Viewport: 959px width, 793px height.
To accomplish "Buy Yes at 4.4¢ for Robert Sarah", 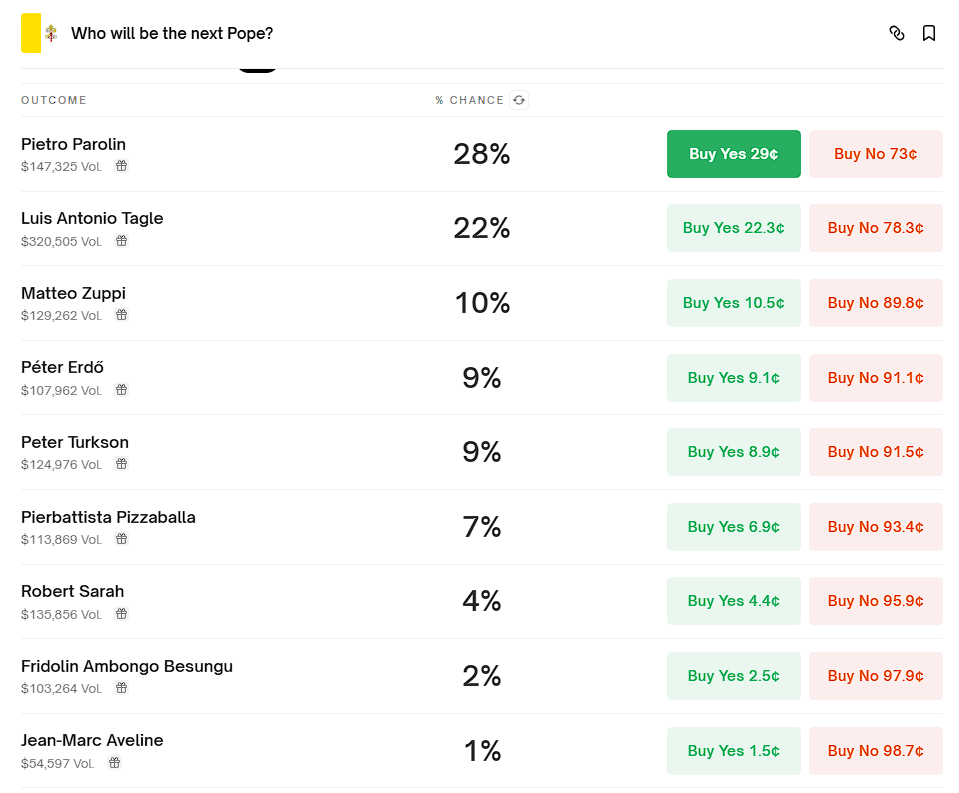I will [733, 601].
